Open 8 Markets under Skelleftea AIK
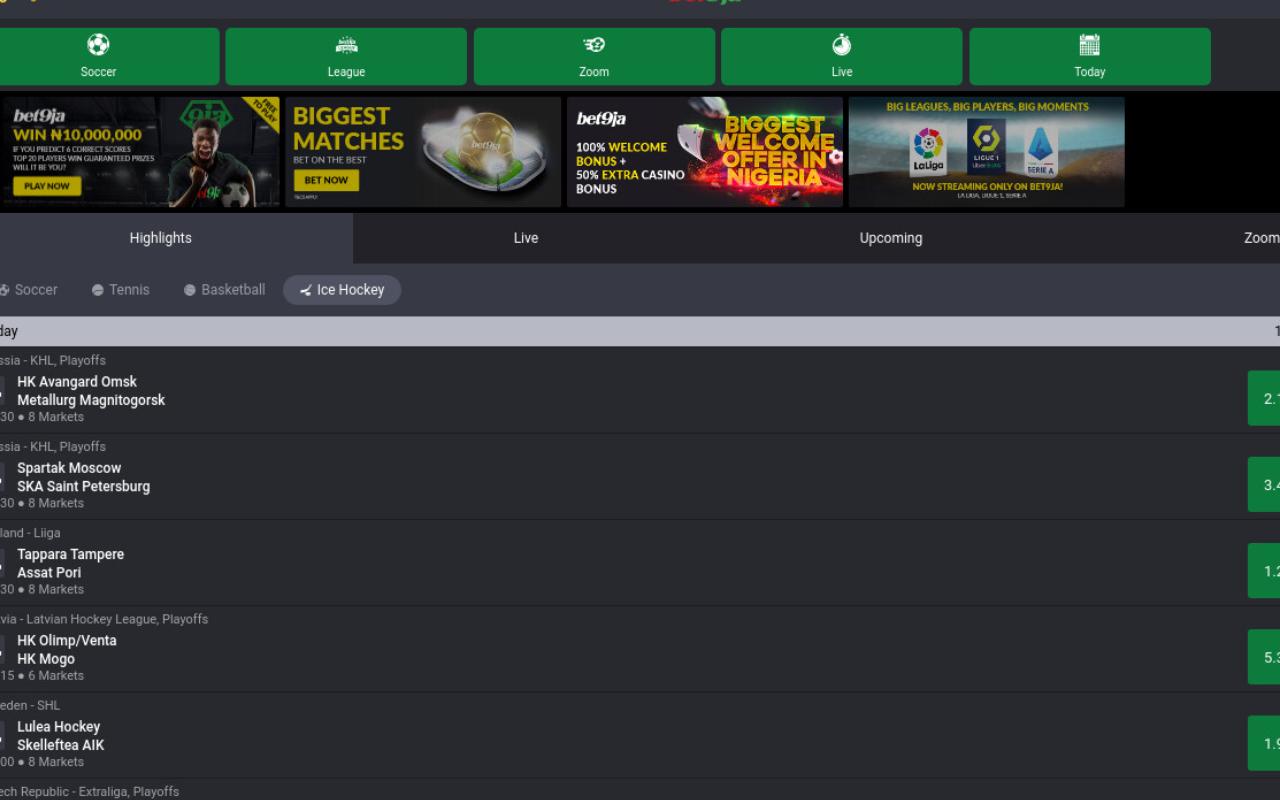1280x800 pixels. 56,762
